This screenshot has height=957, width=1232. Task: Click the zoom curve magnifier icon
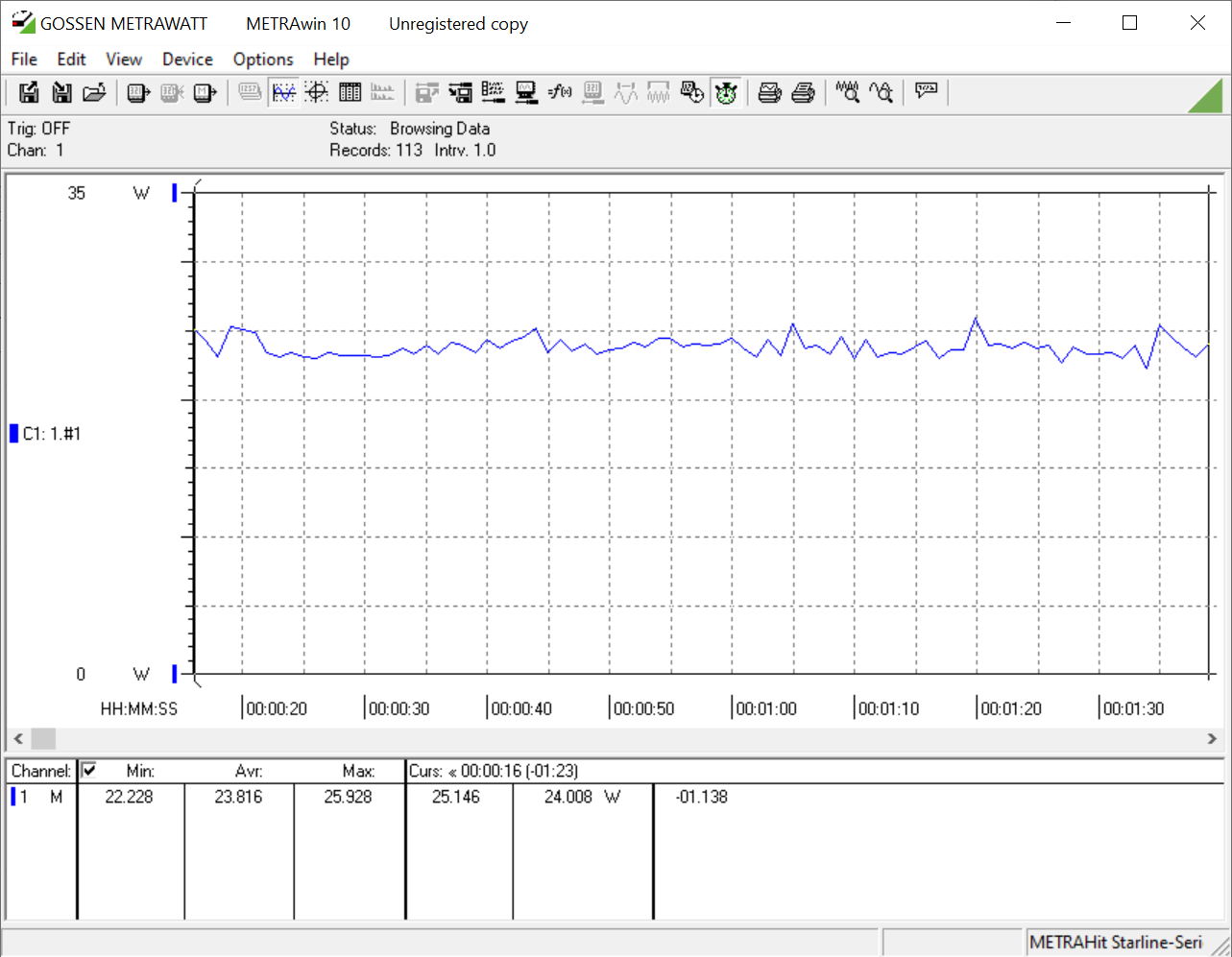tap(882, 92)
